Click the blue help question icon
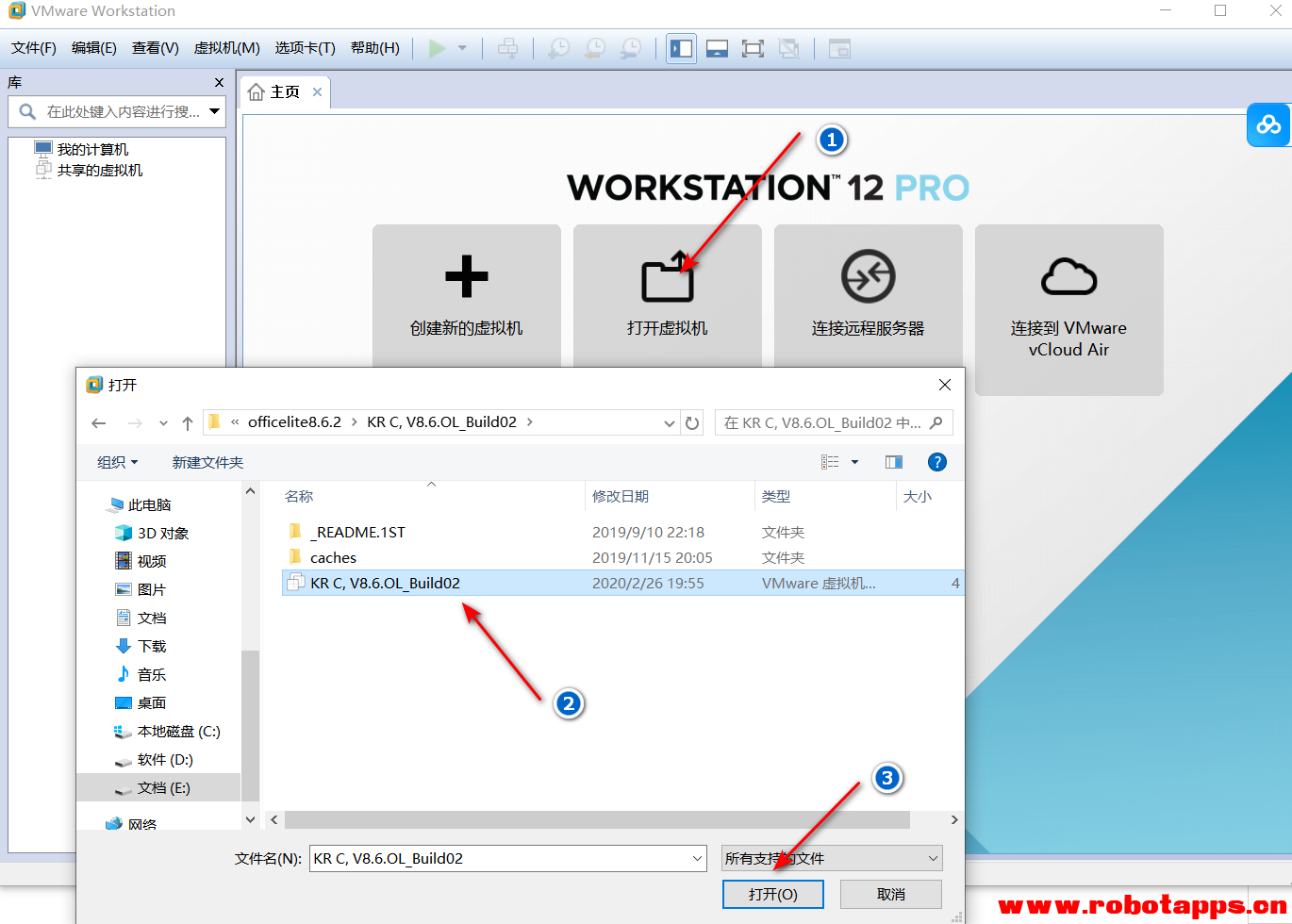The image size is (1292, 924). pyautogui.click(x=936, y=462)
